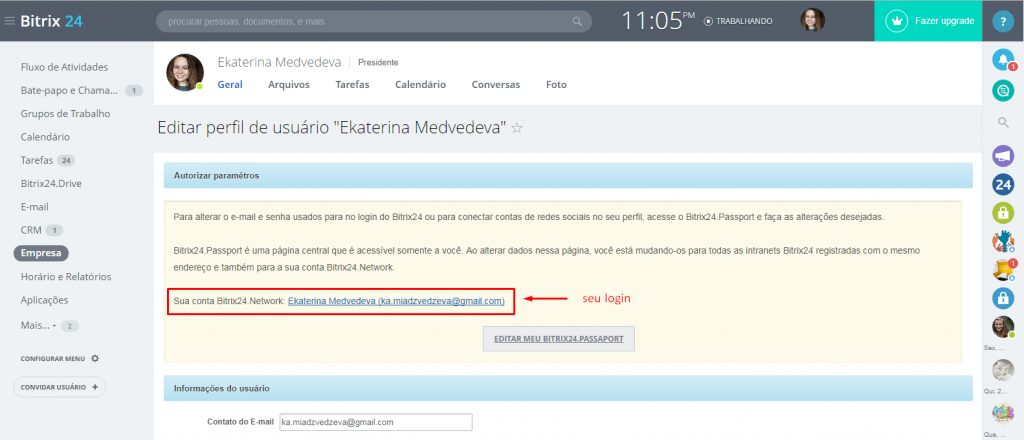Image resolution: width=1024 pixels, height=440 pixels.
Task: Select the Geral profile tab
Action: point(230,85)
